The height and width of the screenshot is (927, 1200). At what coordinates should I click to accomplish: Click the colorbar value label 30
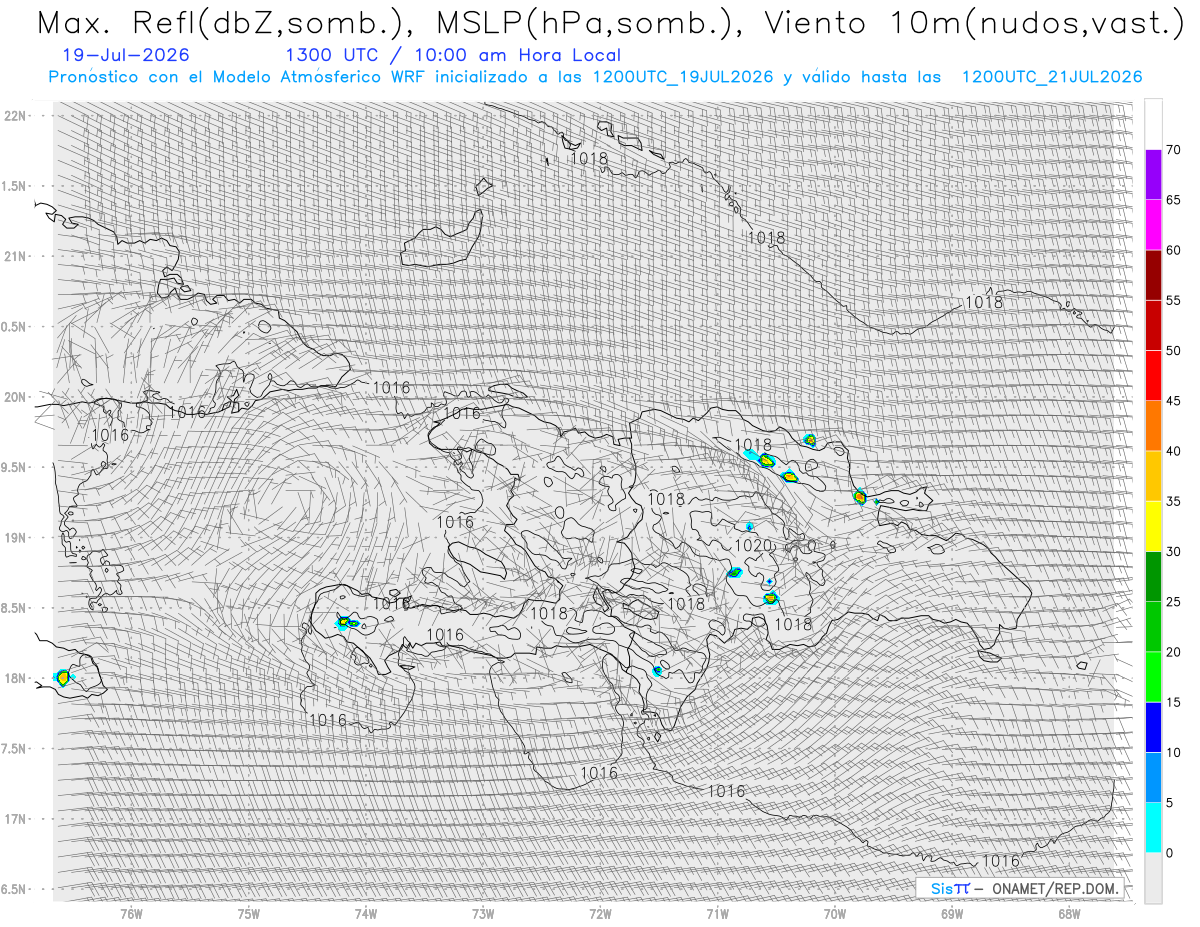pos(1173,551)
